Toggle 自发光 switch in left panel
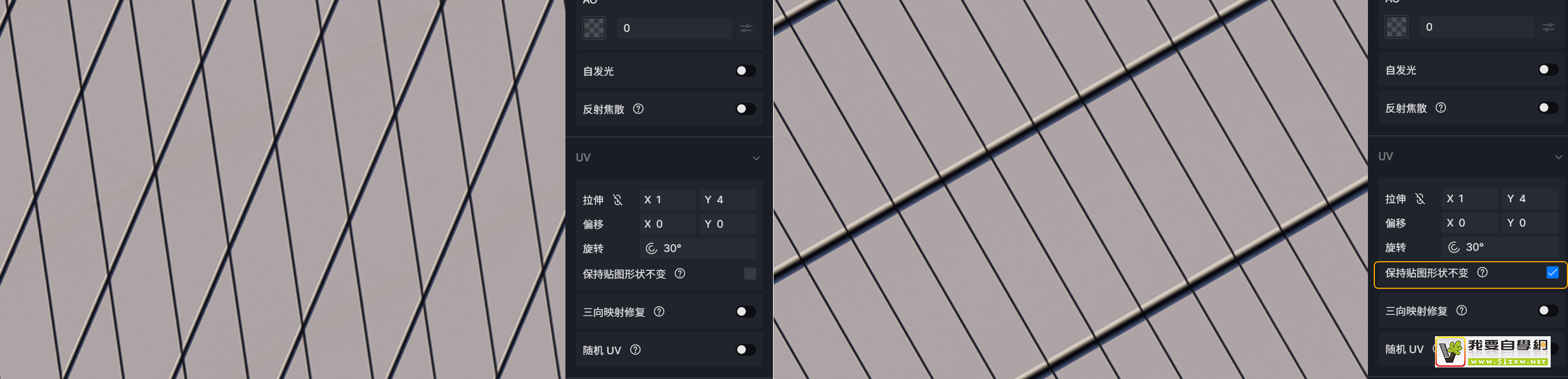Viewport: 1568px width, 379px height. pos(745,71)
